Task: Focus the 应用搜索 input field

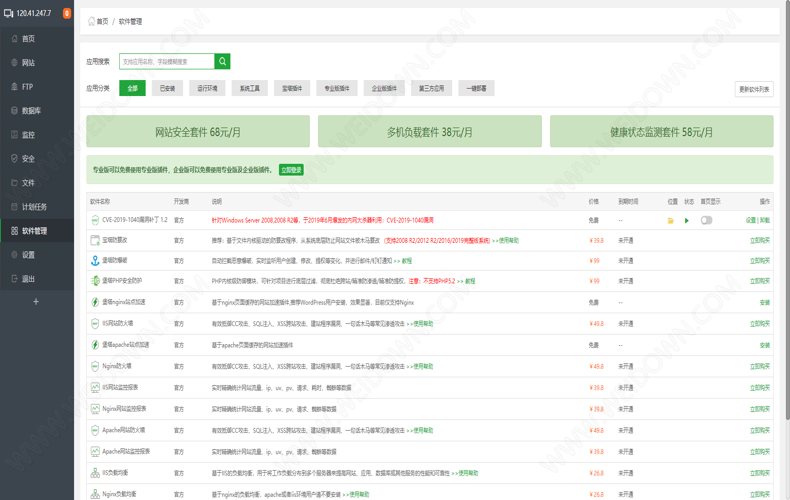Action: (167, 61)
